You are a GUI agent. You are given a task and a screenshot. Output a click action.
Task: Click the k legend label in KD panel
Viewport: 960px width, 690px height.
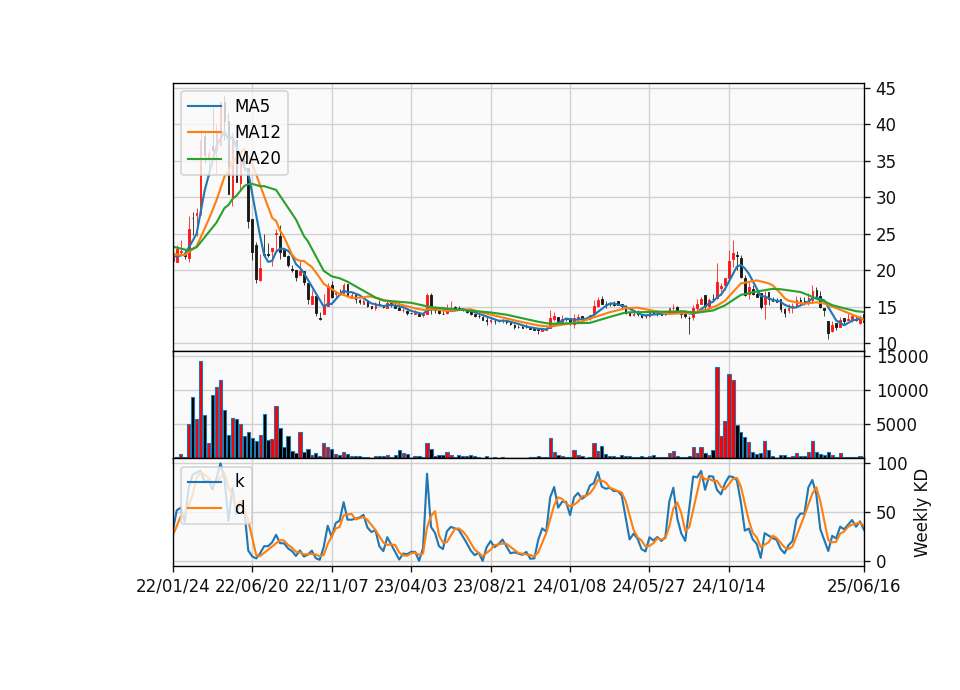coord(239,481)
